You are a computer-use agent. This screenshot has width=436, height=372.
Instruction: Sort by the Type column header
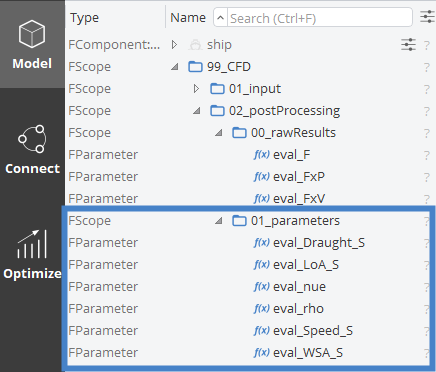pos(85,18)
